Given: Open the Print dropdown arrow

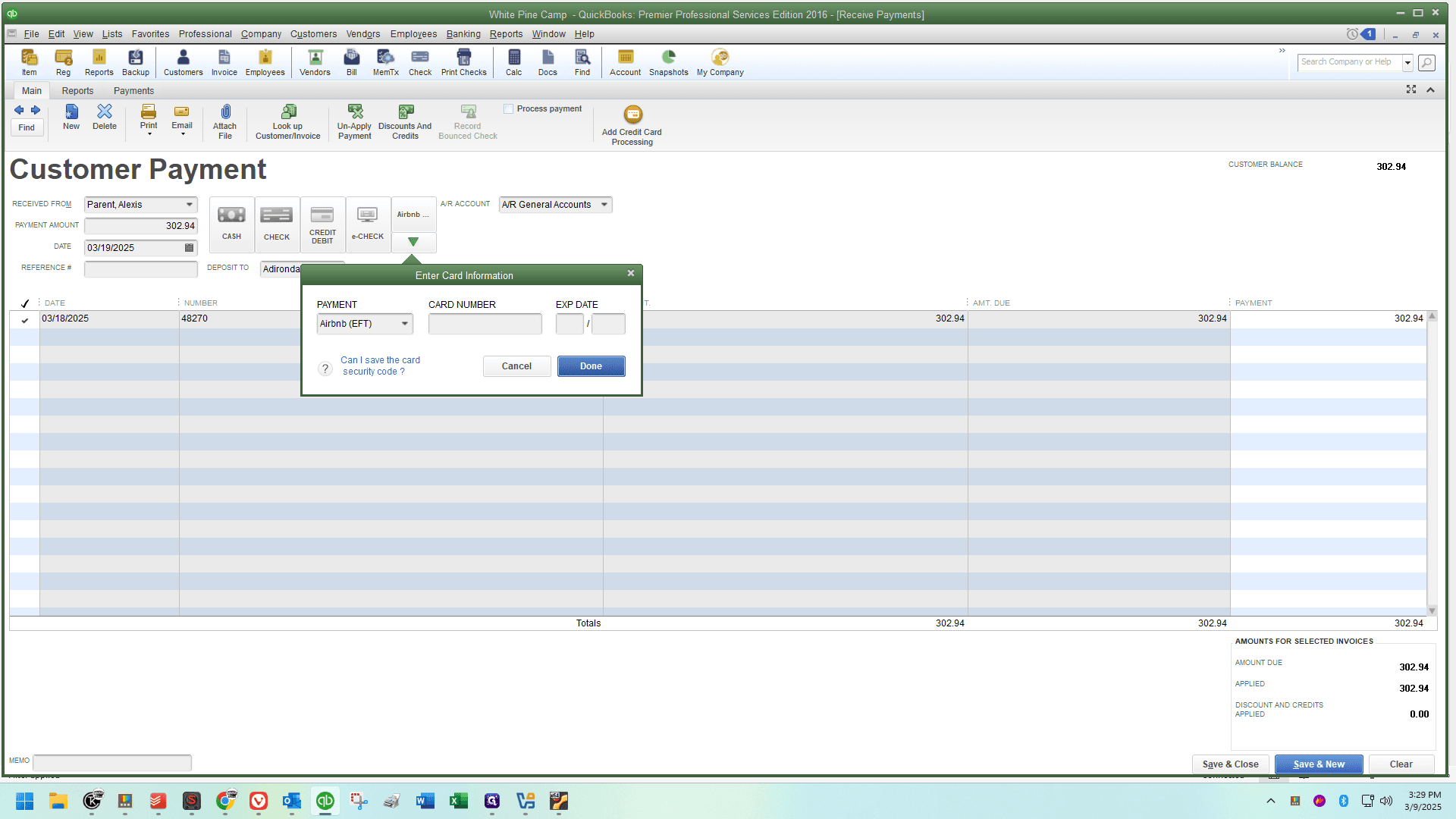Looking at the screenshot, I should coord(149,134).
